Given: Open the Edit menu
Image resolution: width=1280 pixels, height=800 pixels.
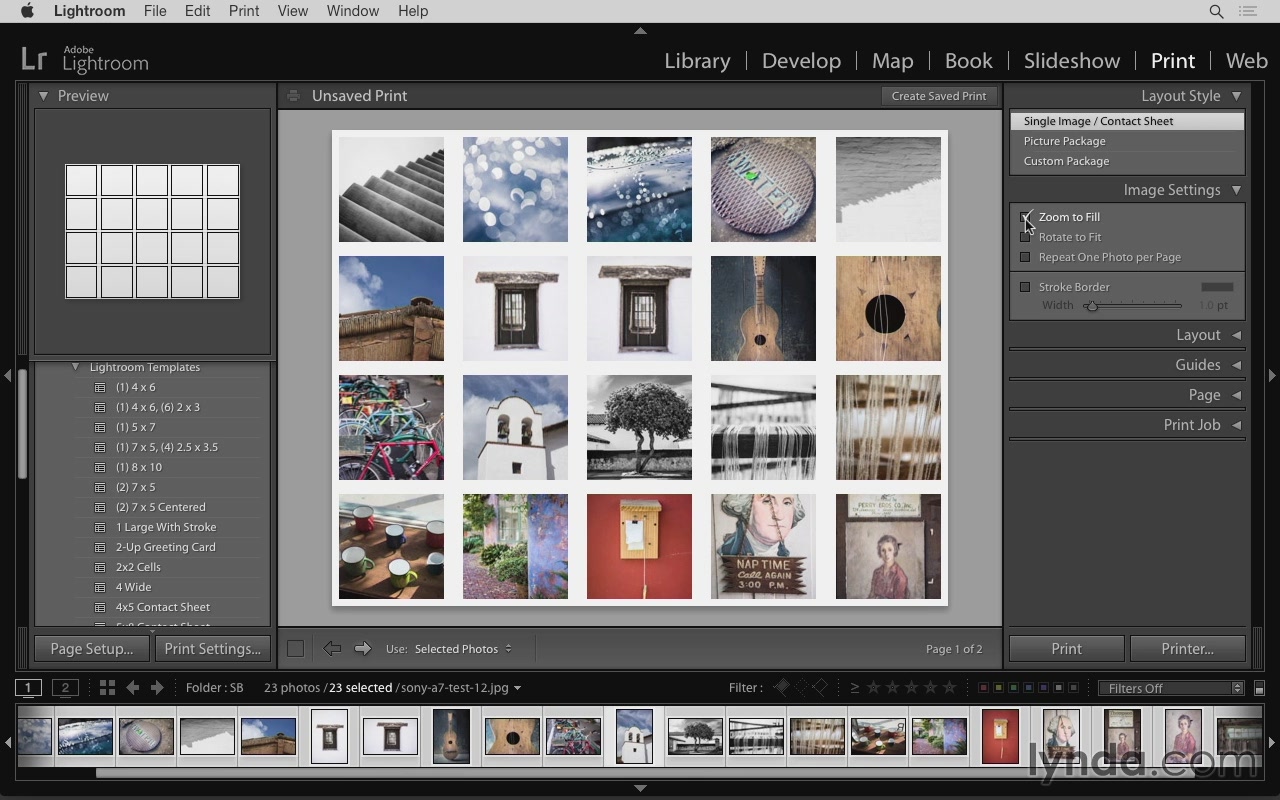Looking at the screenshot, I should [197, 11].
